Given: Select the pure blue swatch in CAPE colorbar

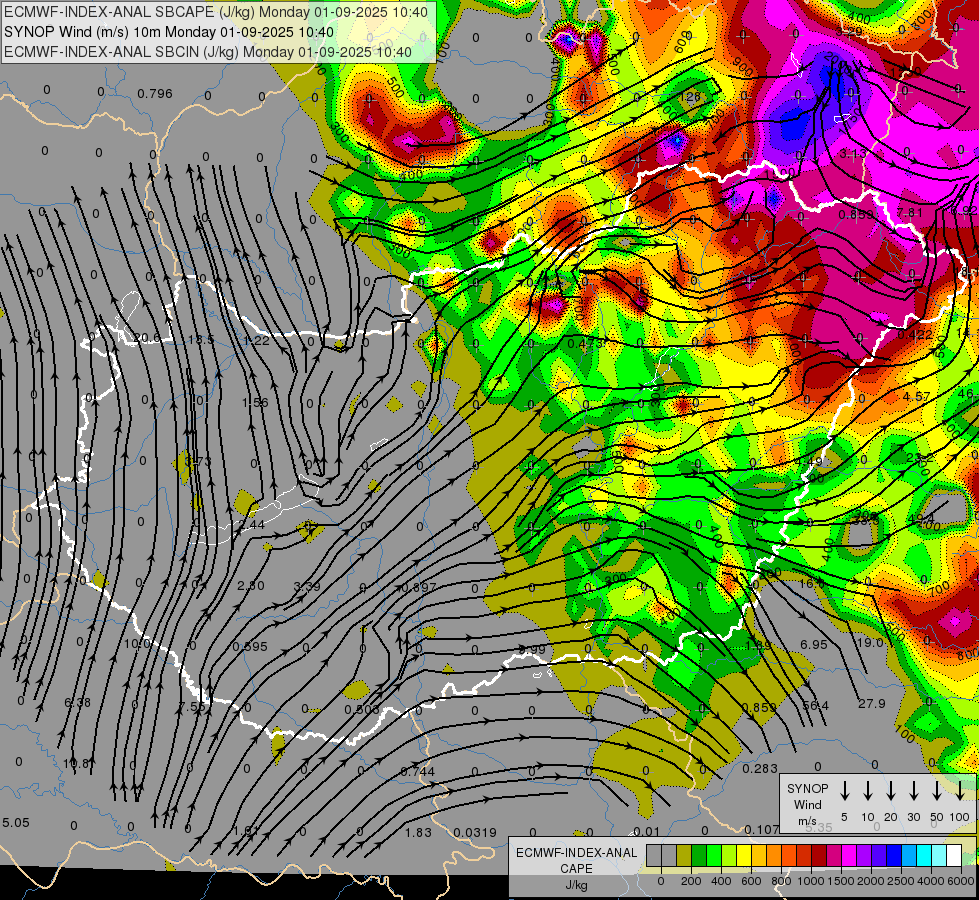Looking at the screenshot, I should pyautogui.click(x=893, y=855).
